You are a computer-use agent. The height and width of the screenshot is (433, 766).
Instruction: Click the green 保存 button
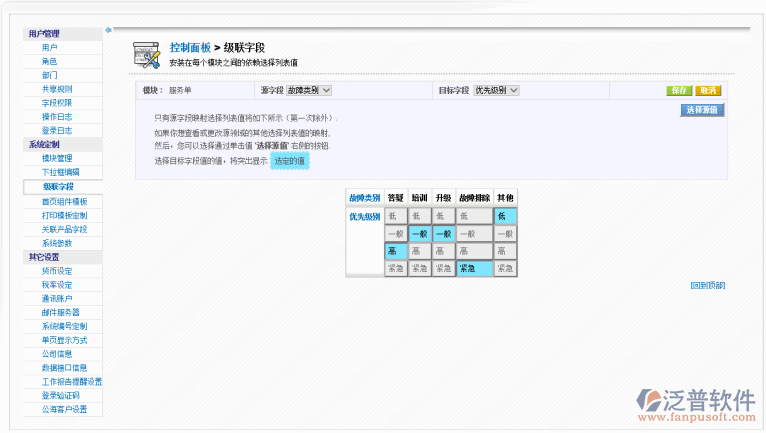(679, 90)
